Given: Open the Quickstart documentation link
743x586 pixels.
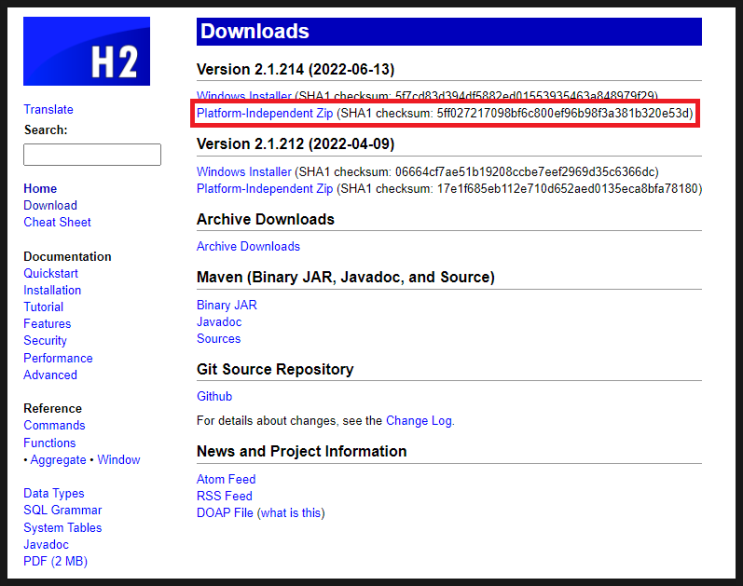Looking at the screenshot, I should click(51, 273).
